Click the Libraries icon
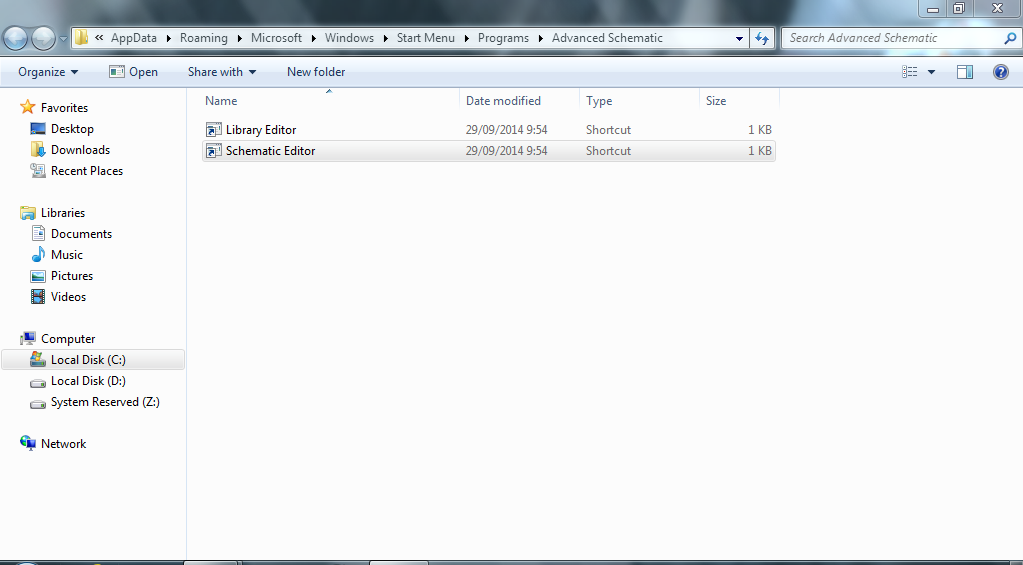The height and width of the screenshot is (565, 1023). tap(27, 213)
